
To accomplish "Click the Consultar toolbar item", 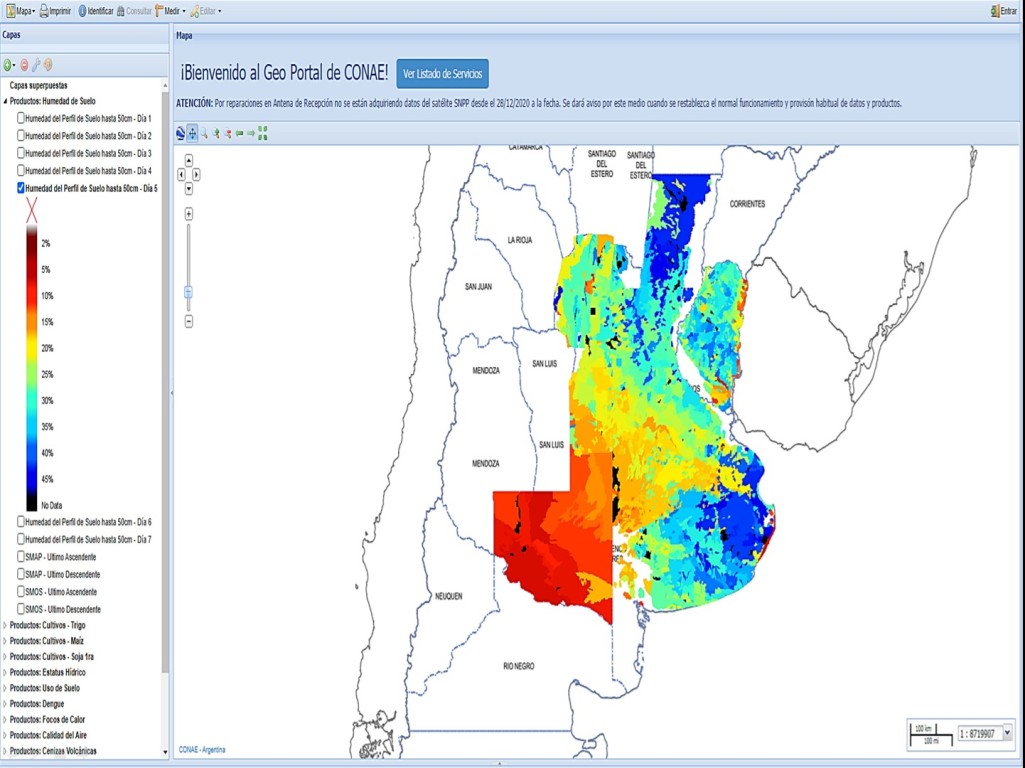I will 134,11.
